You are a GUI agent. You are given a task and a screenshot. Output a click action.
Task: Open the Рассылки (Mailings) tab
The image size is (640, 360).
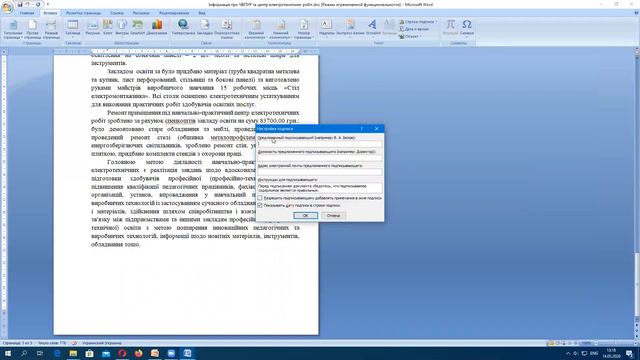tap(141, 13)
